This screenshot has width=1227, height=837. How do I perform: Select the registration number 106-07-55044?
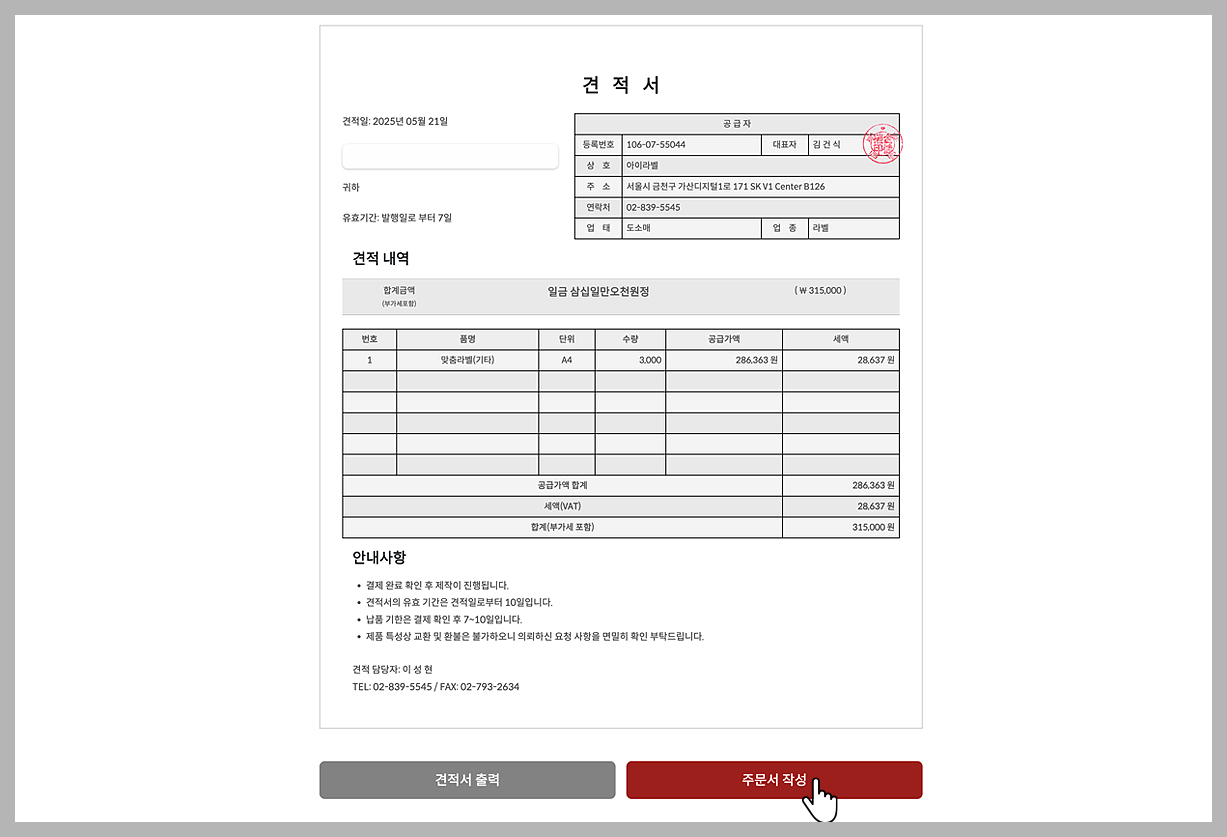pyautogui.click(x=656, y=145)
